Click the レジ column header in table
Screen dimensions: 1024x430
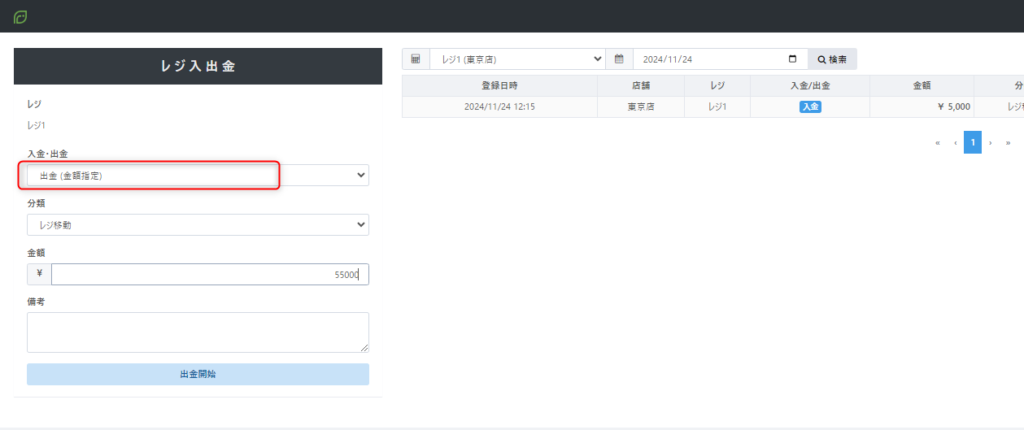[717, 86]
